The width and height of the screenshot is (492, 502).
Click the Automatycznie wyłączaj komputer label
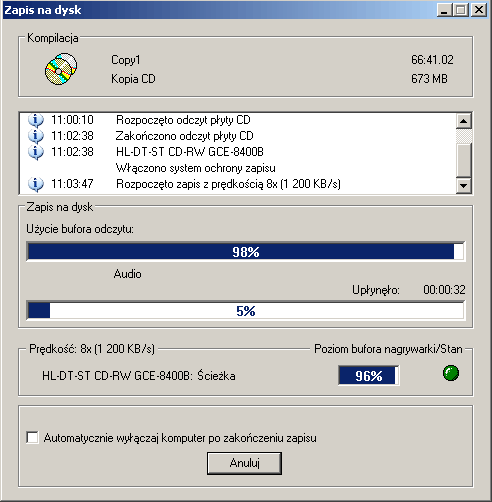click(x=180, y=438)
